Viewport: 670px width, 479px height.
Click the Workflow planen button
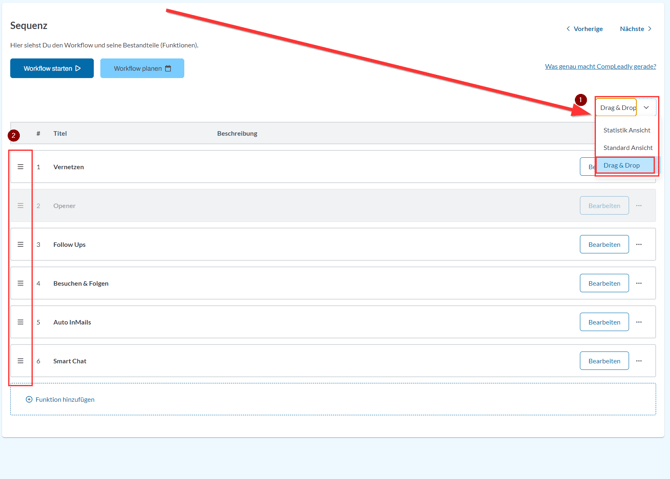coord(142,68)
